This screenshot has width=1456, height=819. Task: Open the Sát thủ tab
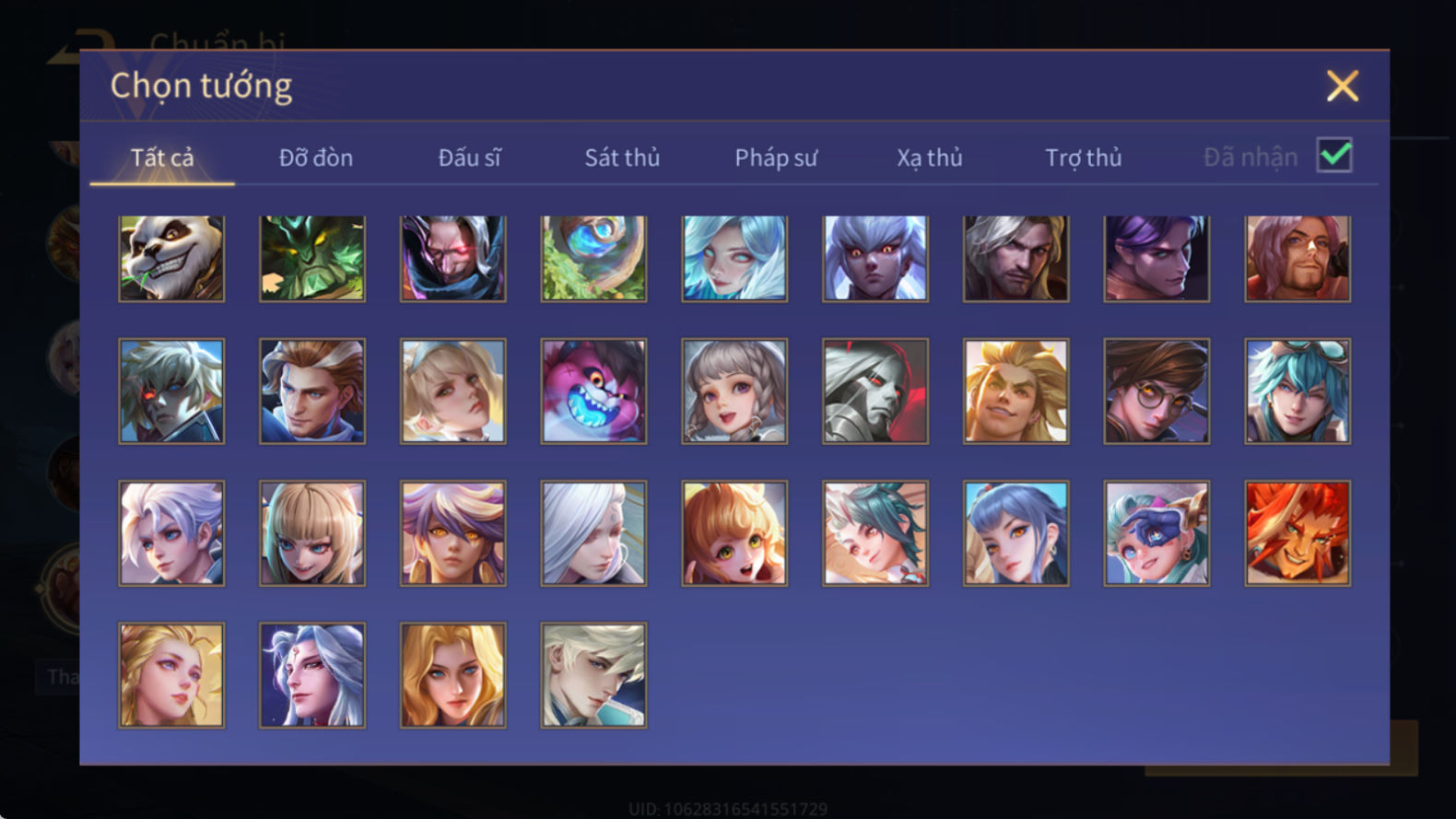pos(622,158)
